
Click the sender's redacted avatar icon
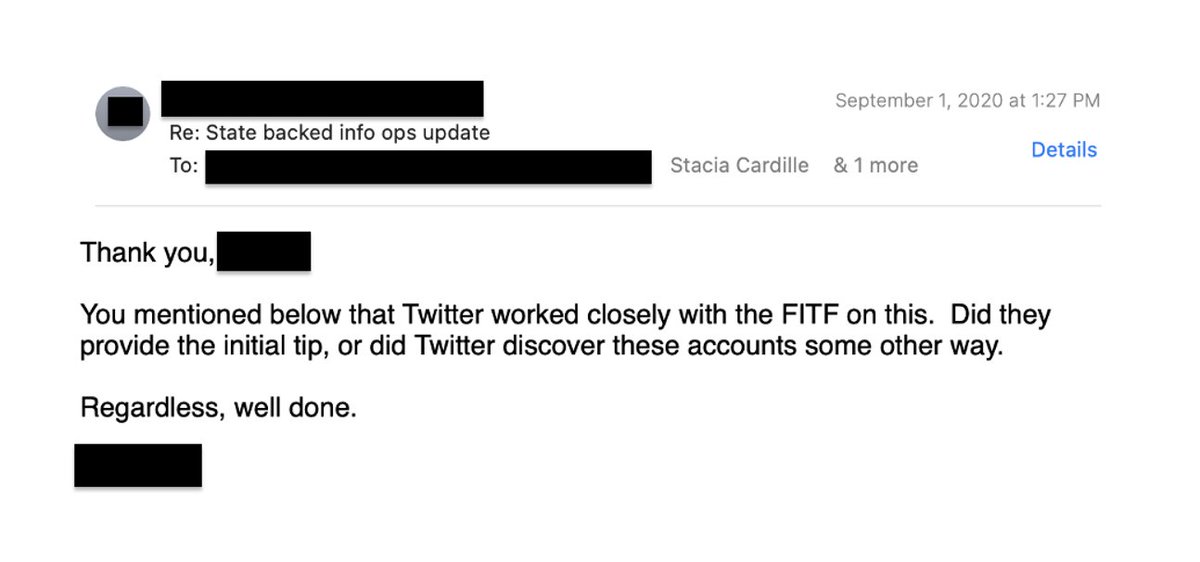pos(123,113)
